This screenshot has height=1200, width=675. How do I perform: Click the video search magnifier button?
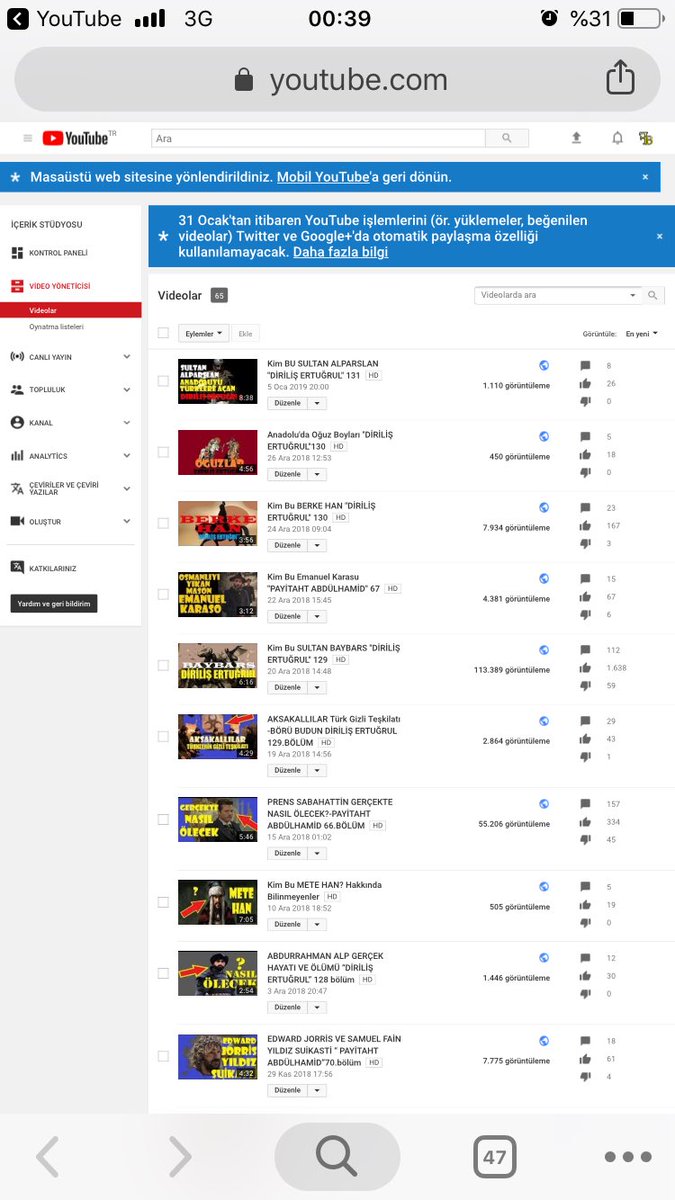652,295
